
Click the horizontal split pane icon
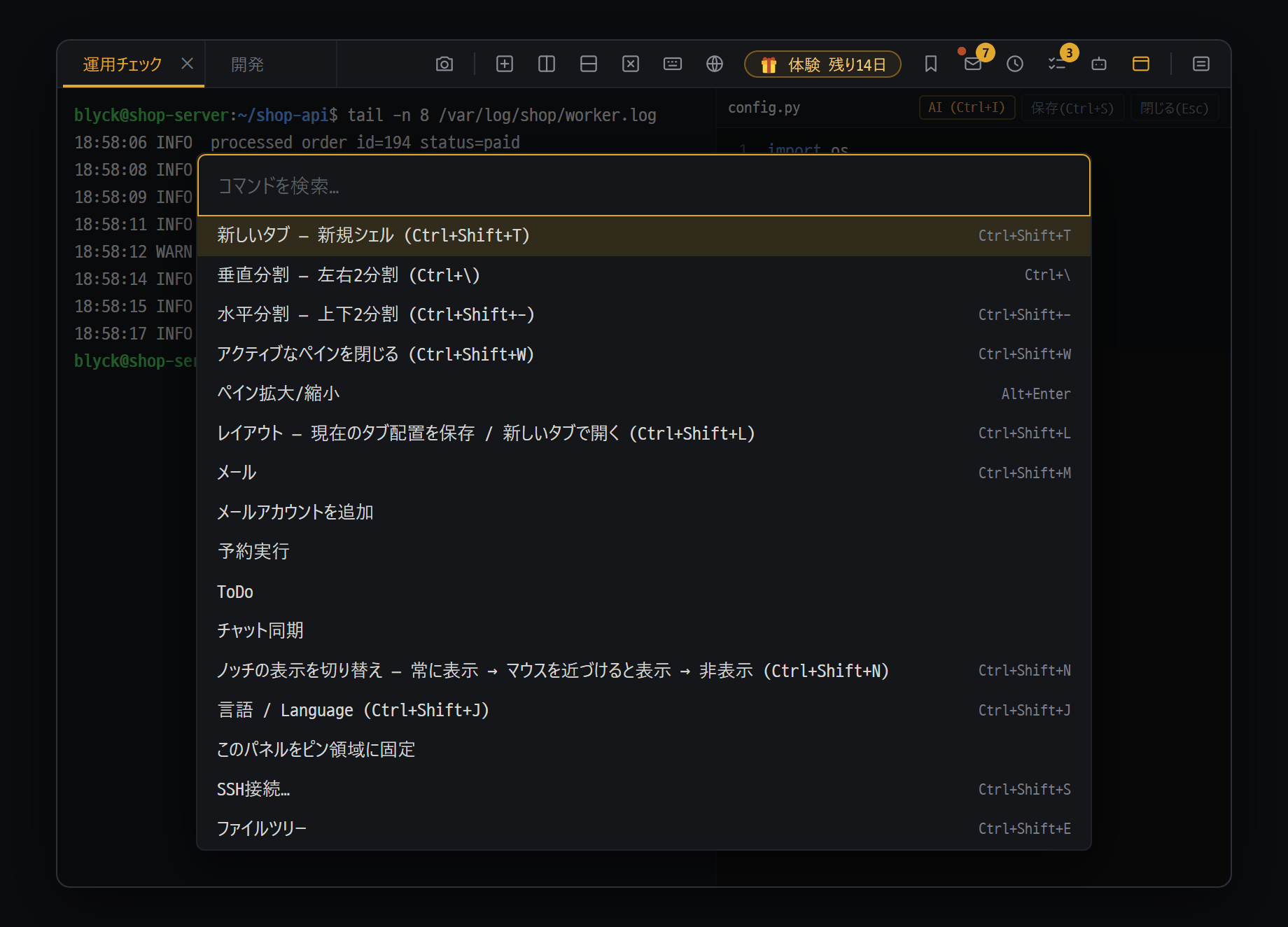(589, 64)
